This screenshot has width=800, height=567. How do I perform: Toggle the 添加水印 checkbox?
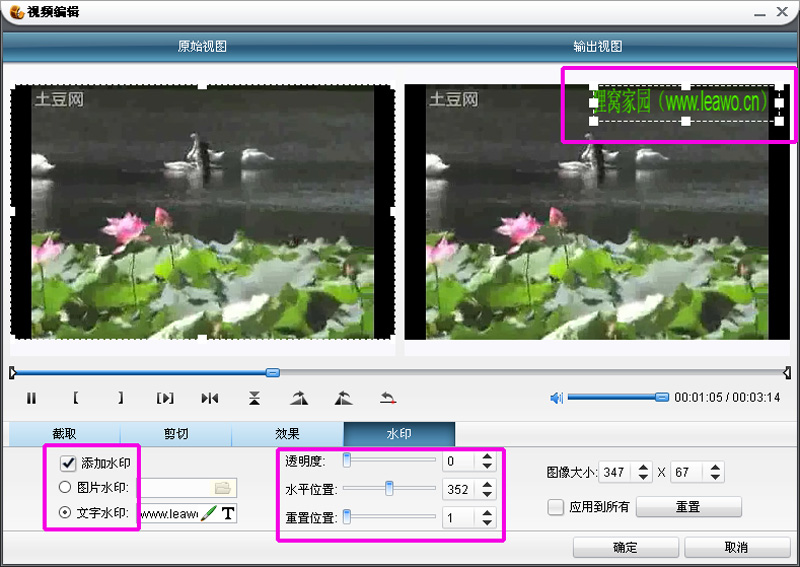point(68,463)
